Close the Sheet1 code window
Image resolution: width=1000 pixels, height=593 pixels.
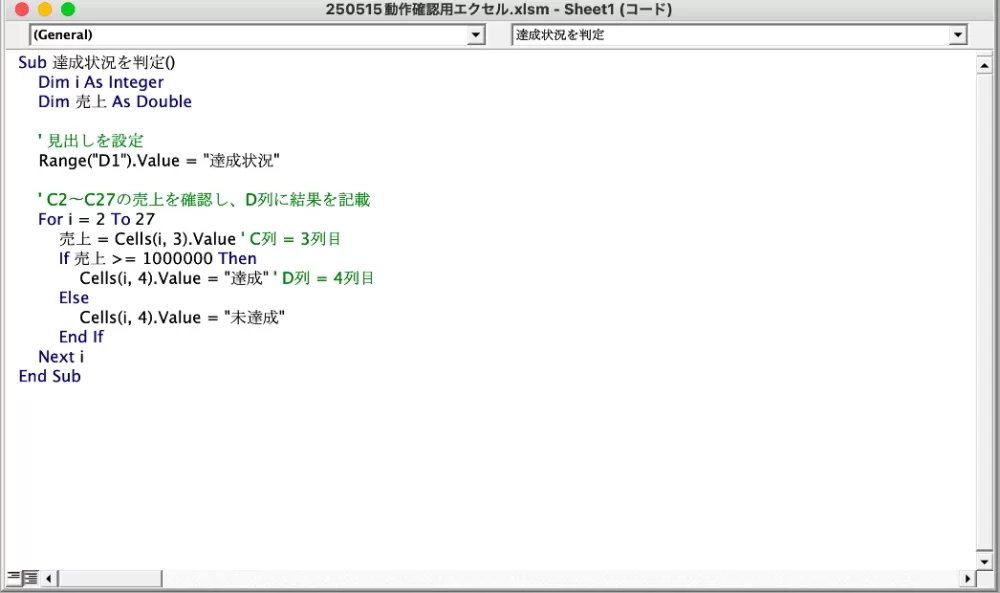tap(22, 10)
